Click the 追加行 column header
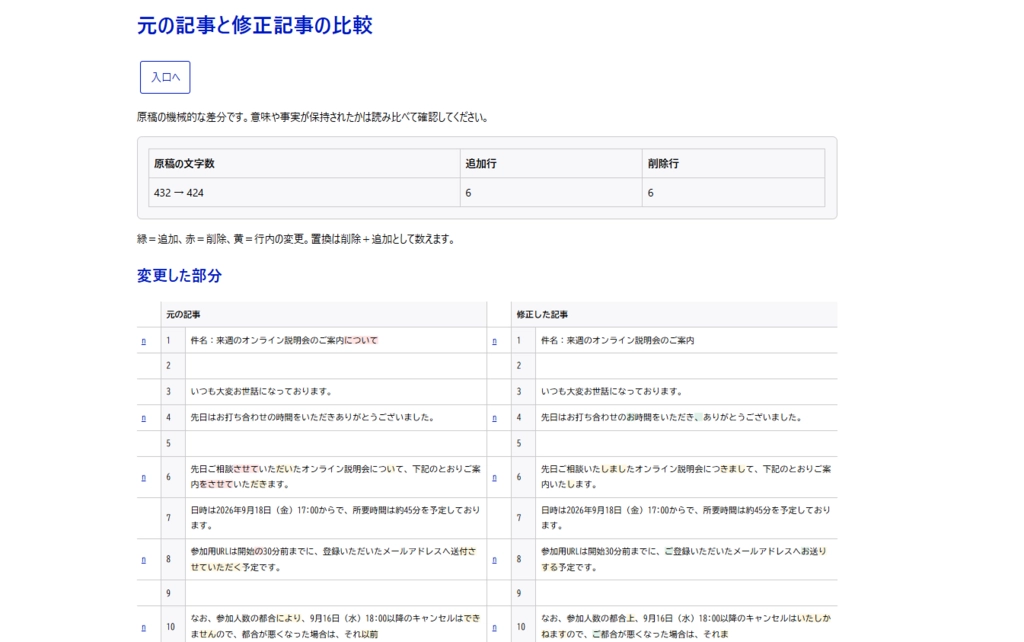This screenshot has width=1024, height=642. click(x=551, y=163)
